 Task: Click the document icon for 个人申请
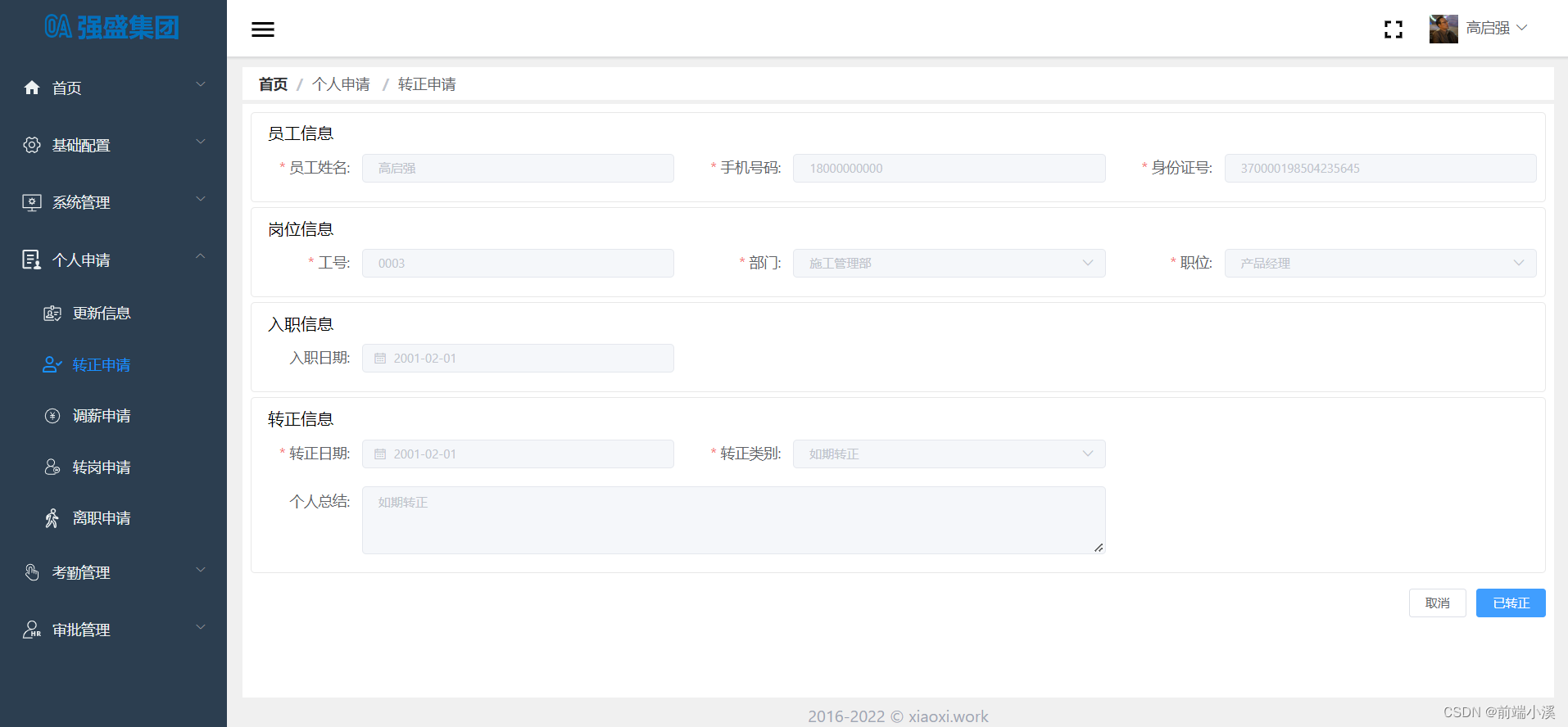(31, 260)
